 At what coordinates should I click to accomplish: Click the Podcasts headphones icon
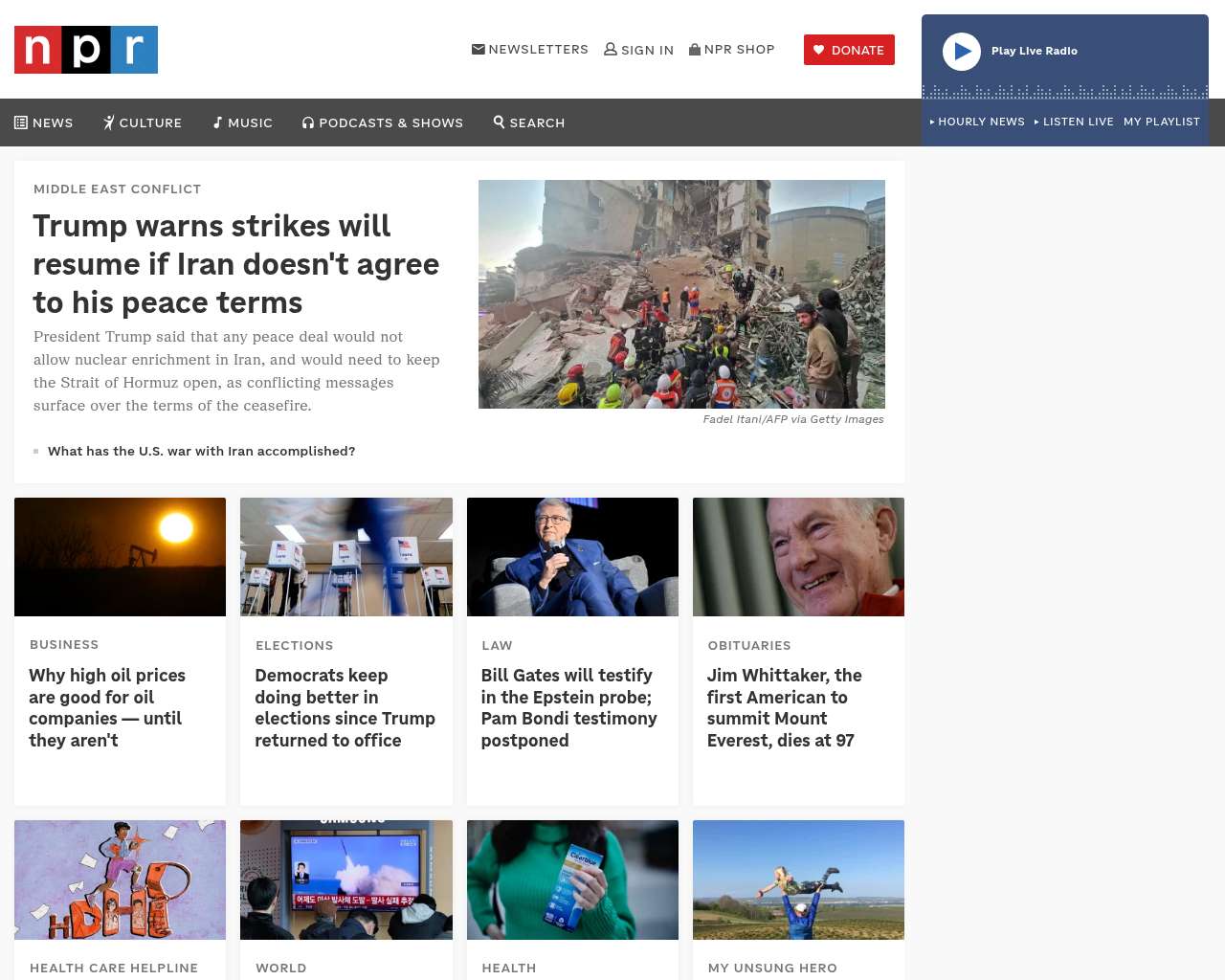308,122
